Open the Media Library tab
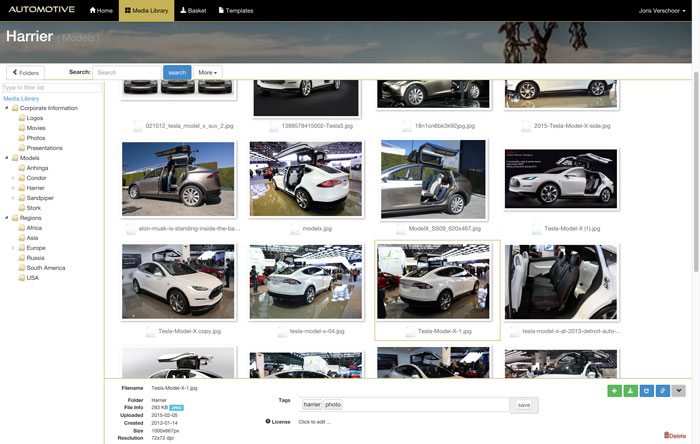700x444 pixels. coord(146,10)
